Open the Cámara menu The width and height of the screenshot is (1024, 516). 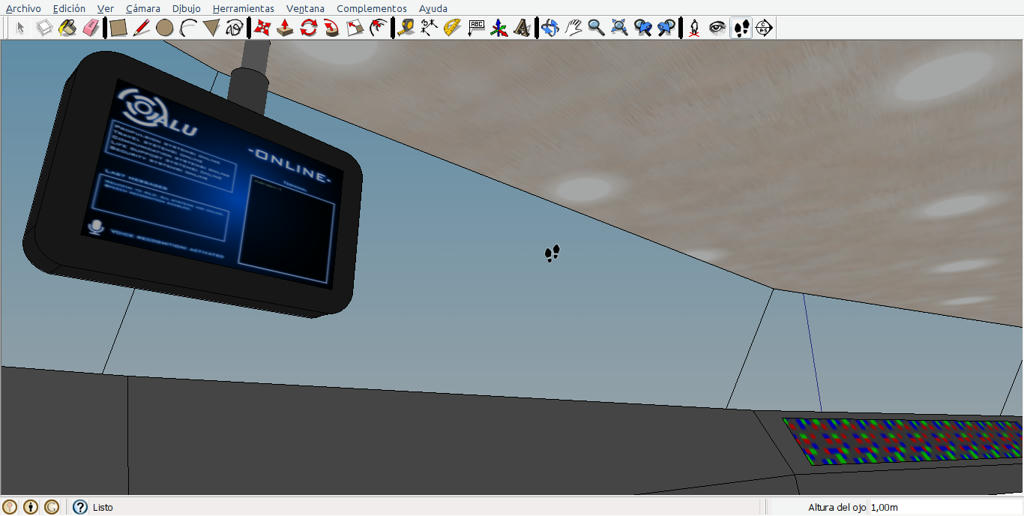tap(143, 8)
